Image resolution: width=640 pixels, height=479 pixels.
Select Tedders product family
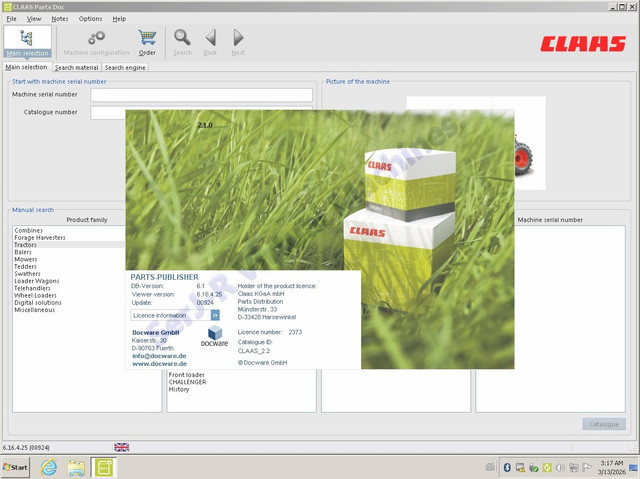pos(25,266)
